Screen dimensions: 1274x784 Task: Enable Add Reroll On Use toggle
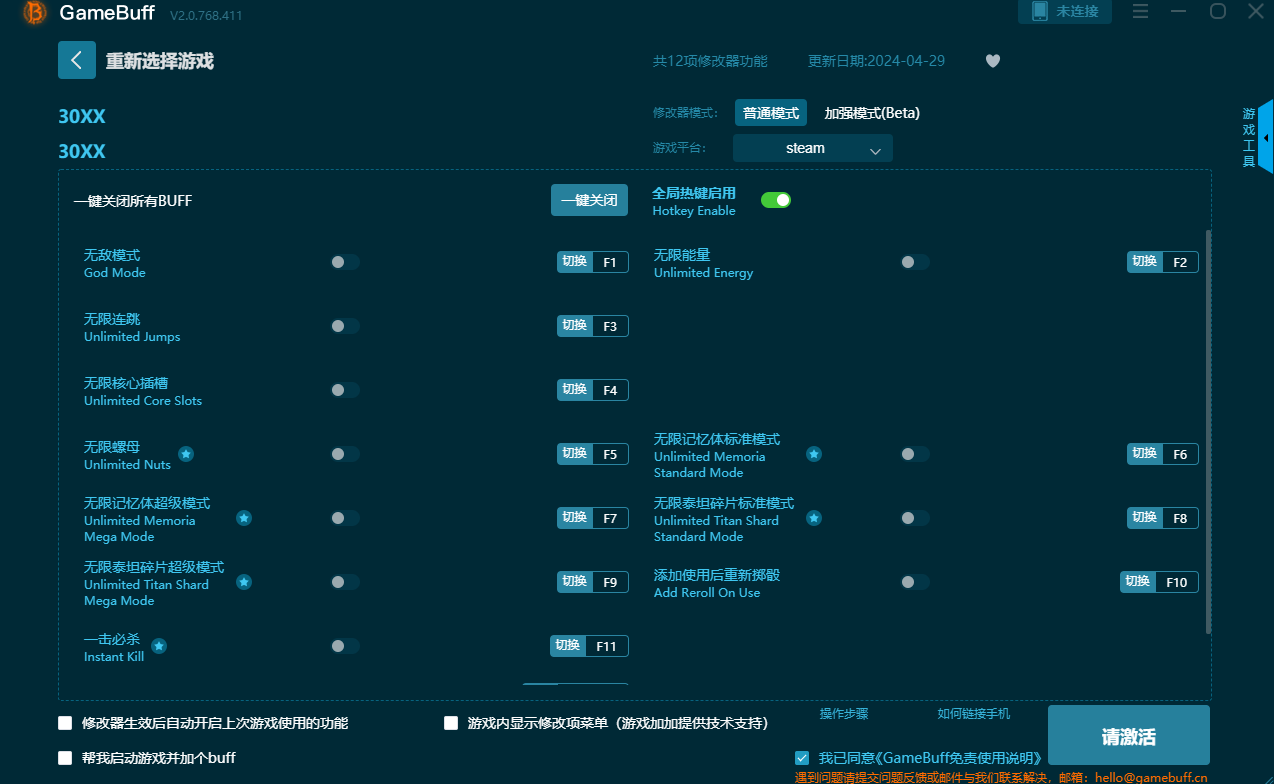pos(915,582)
